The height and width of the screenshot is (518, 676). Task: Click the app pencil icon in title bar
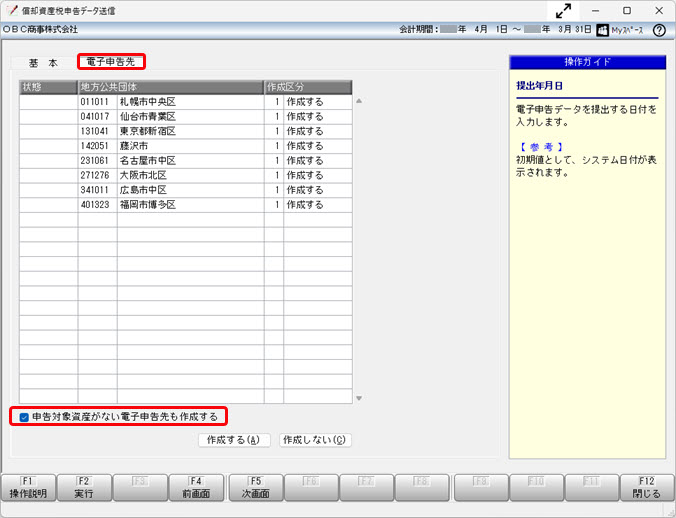[x=10, y=11]
